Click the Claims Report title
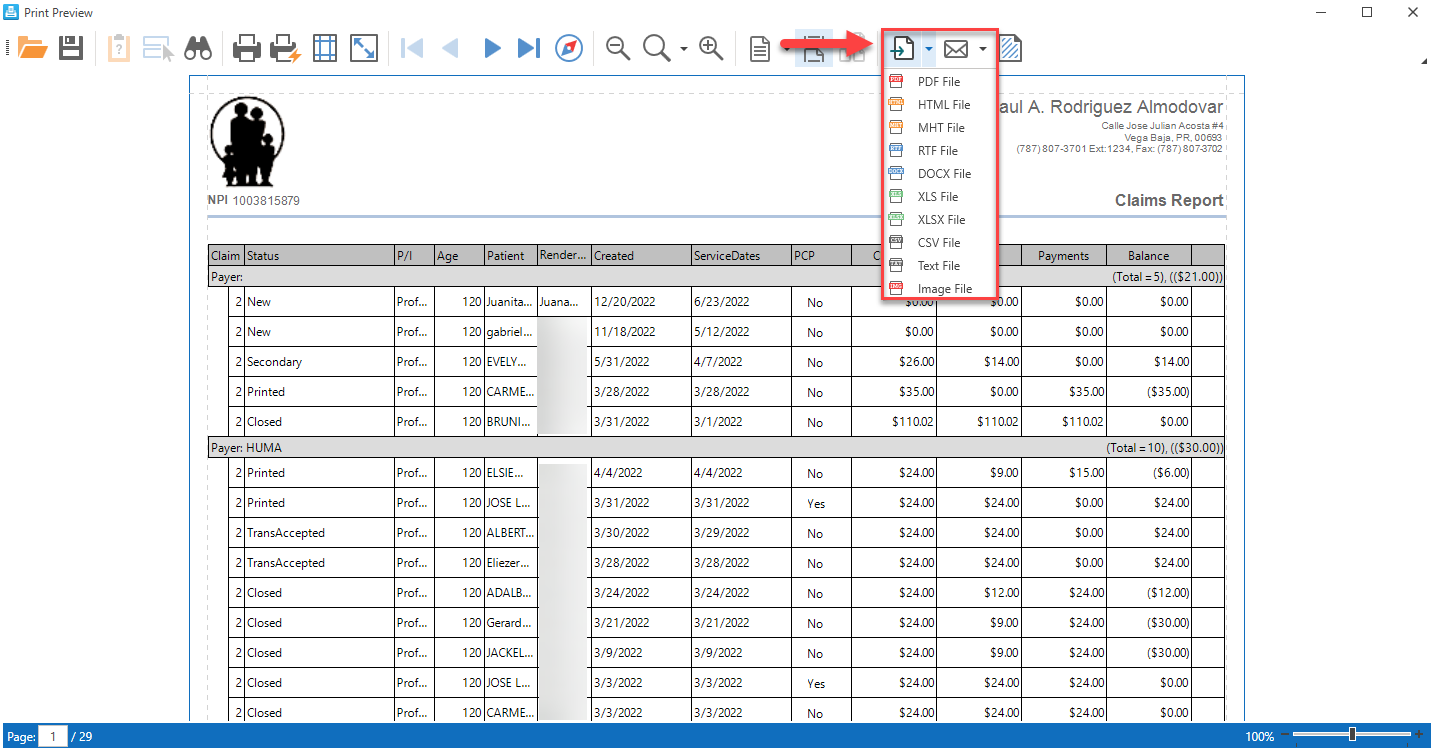Image resolution: width=1434 pixels, height=753 pixels. pyautogui.click(x=1169, y=200)
